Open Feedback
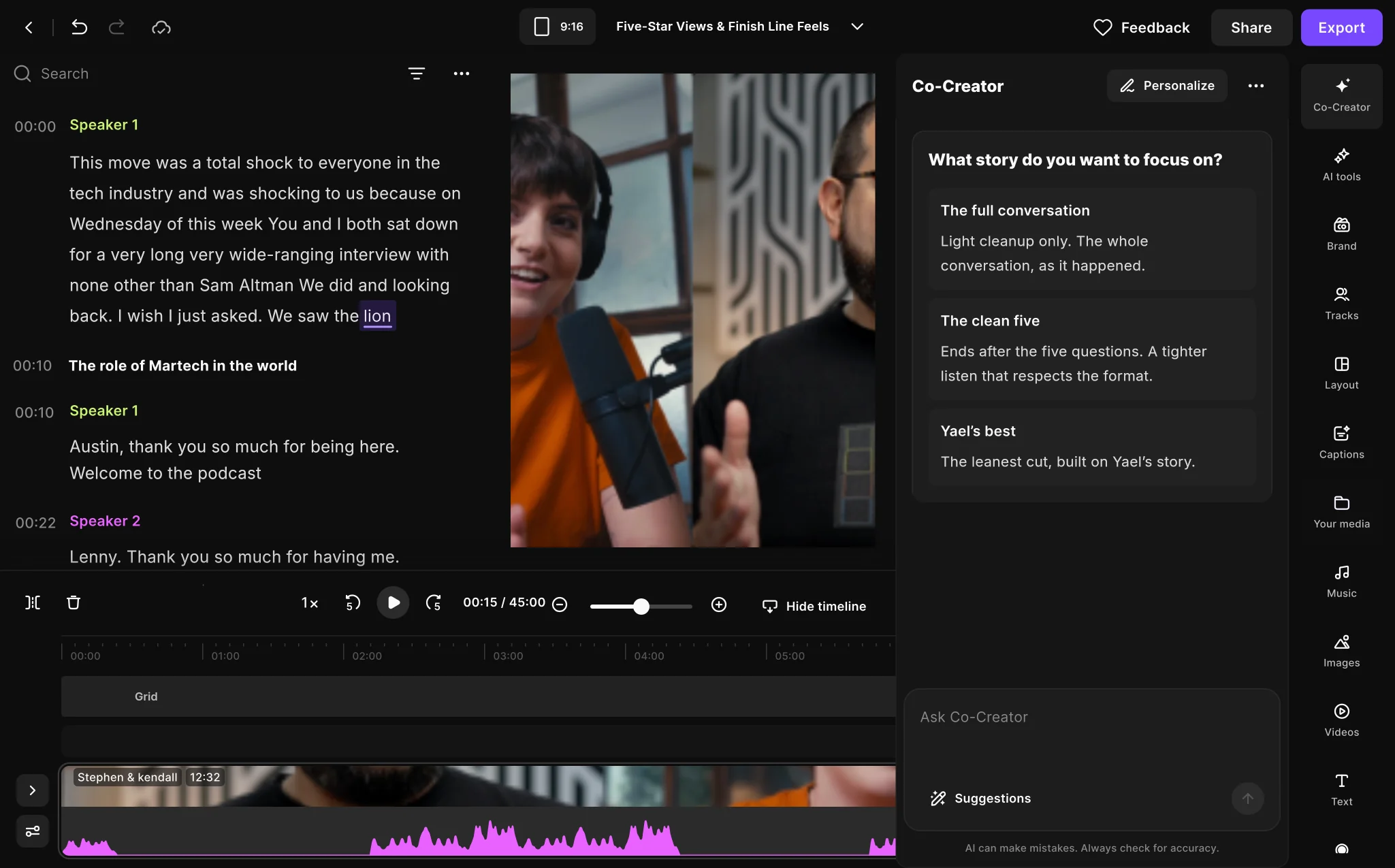 coord(1141,27)
